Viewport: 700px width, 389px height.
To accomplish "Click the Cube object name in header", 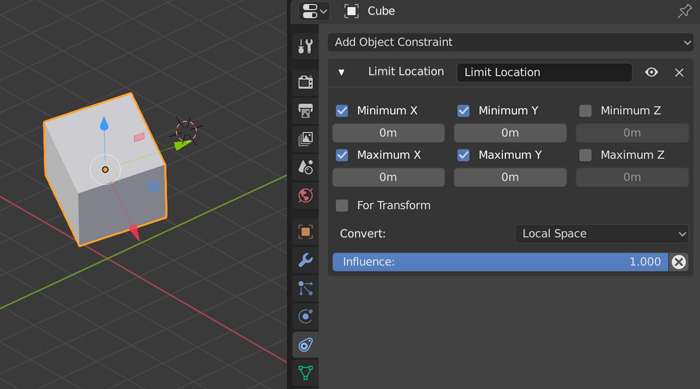I will pyautogui.click(x=381, y=11).
